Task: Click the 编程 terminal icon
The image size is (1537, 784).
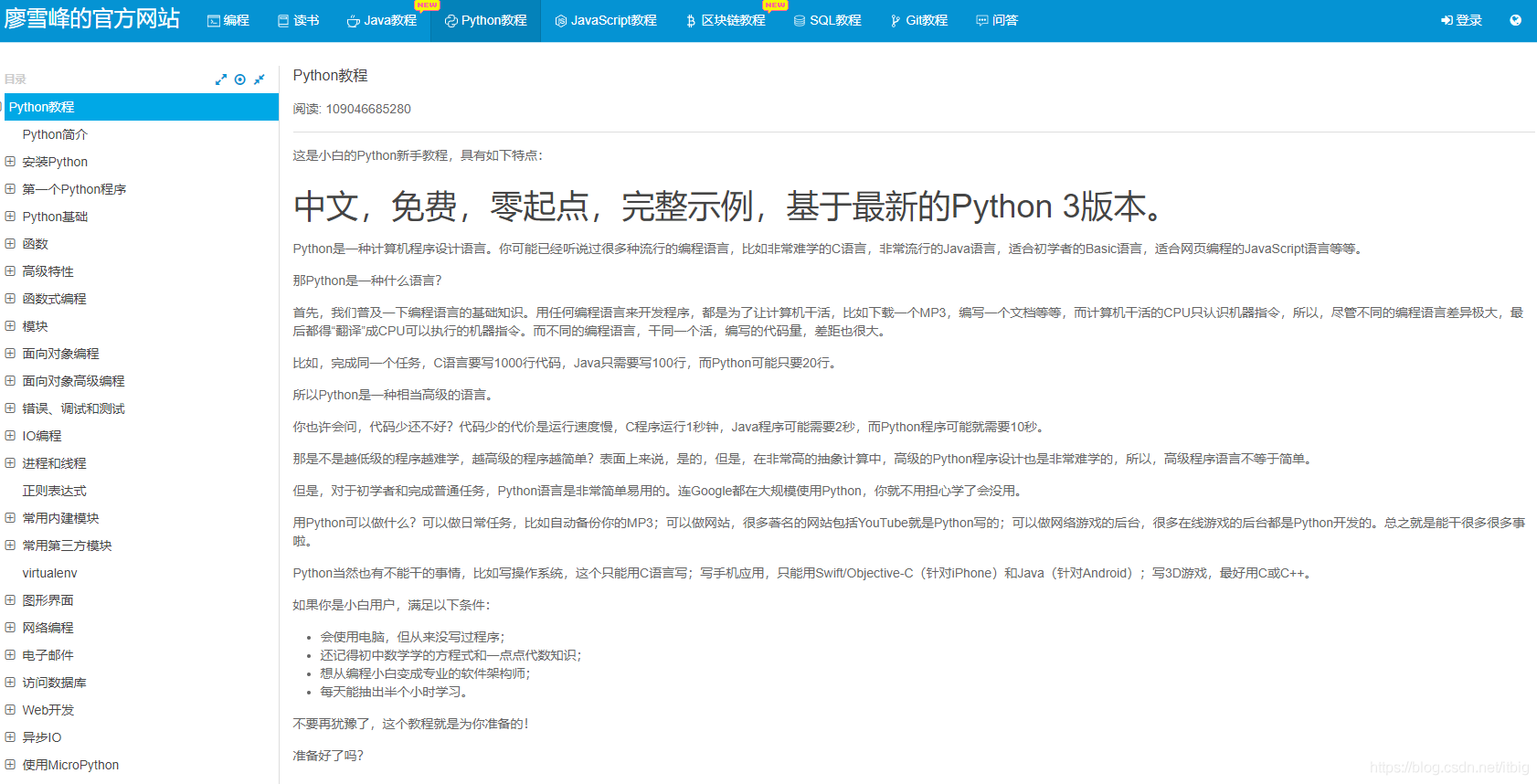Action: click(214, 20)
